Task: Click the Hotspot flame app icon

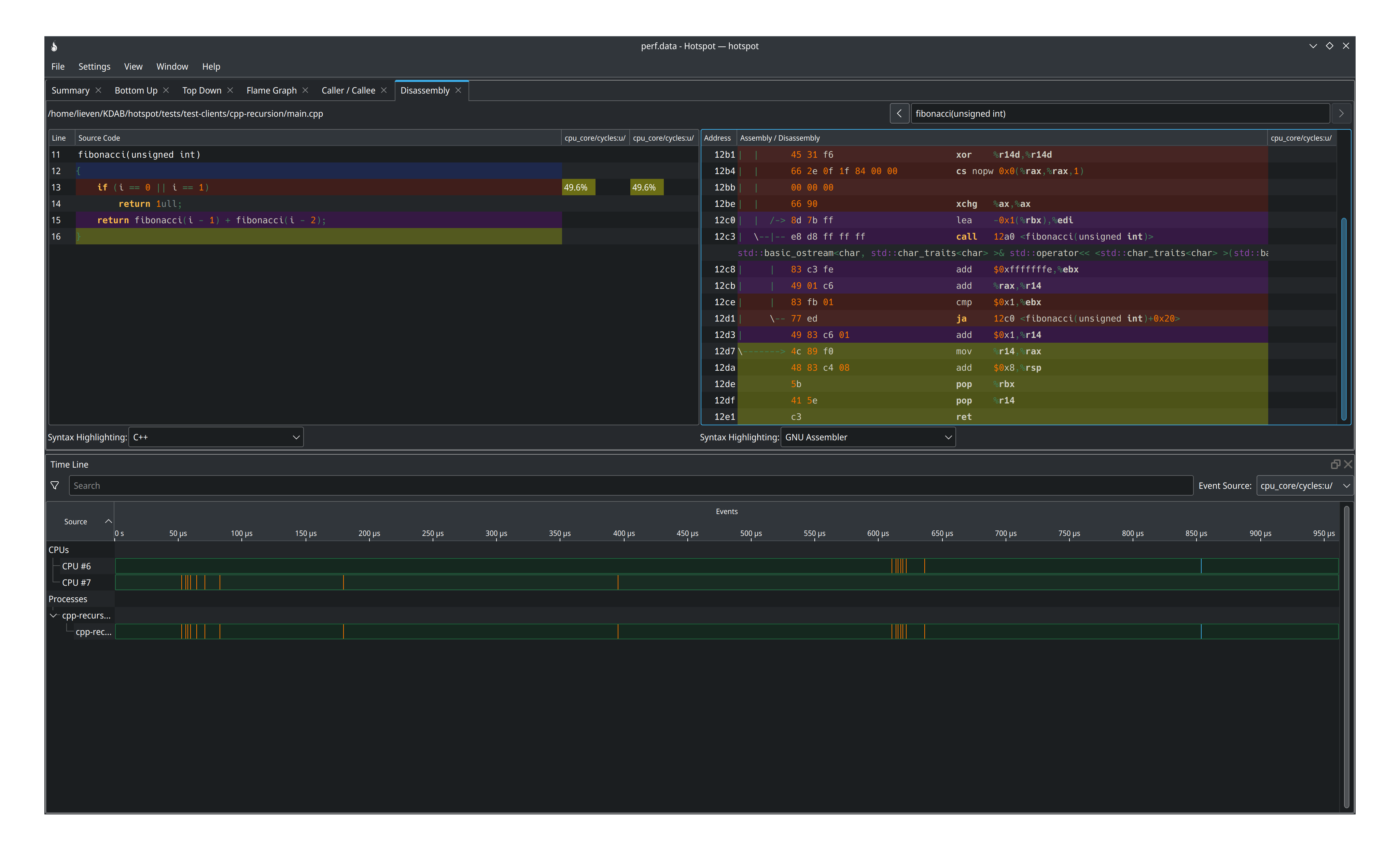Action: tap(55, 46)
